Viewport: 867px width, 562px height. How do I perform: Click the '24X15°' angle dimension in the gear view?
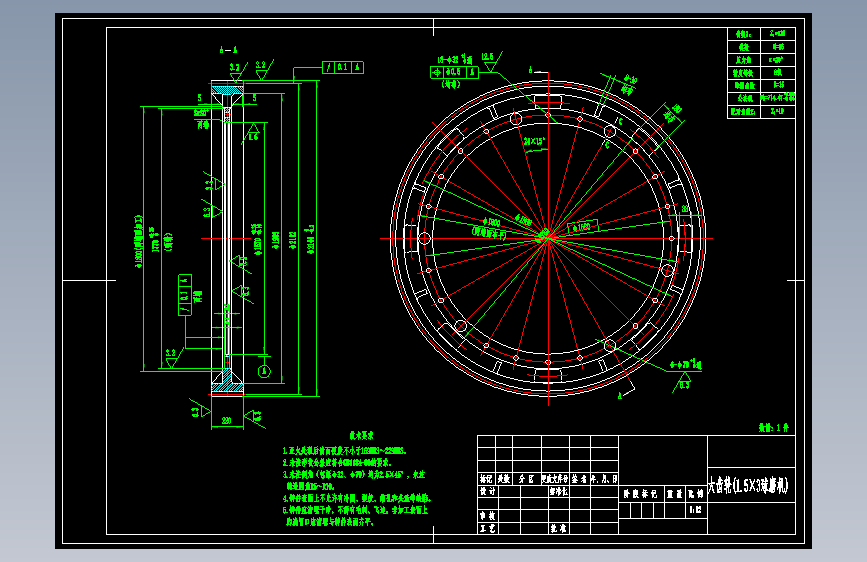(535, 141)
